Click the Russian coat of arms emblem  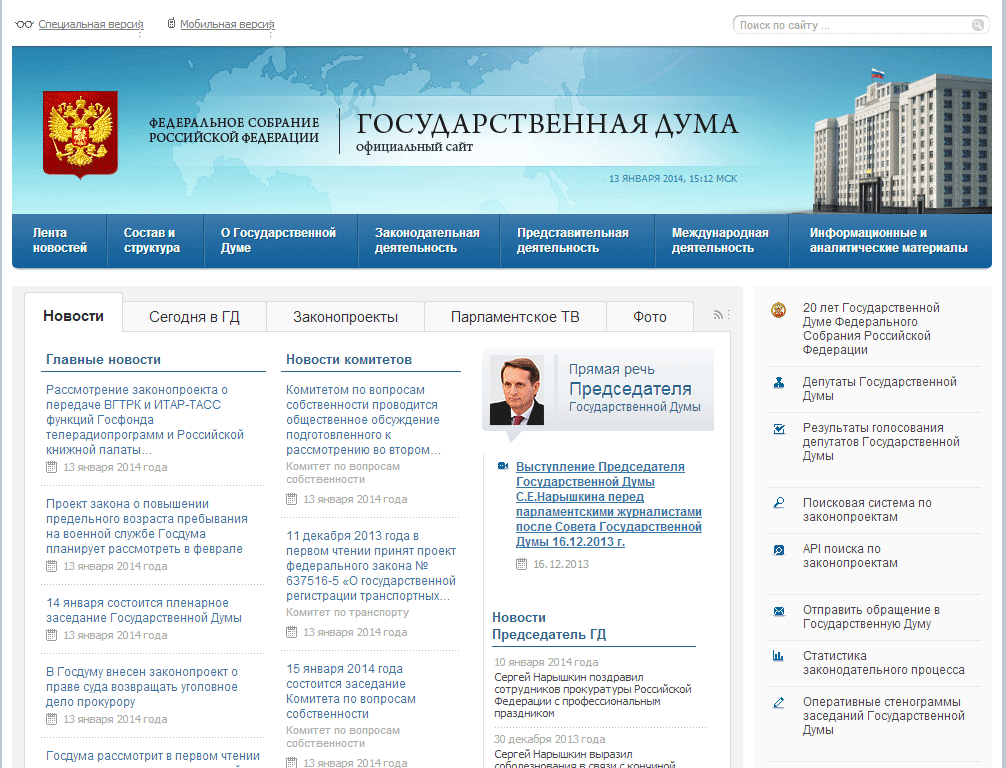[x=80, y=133]
